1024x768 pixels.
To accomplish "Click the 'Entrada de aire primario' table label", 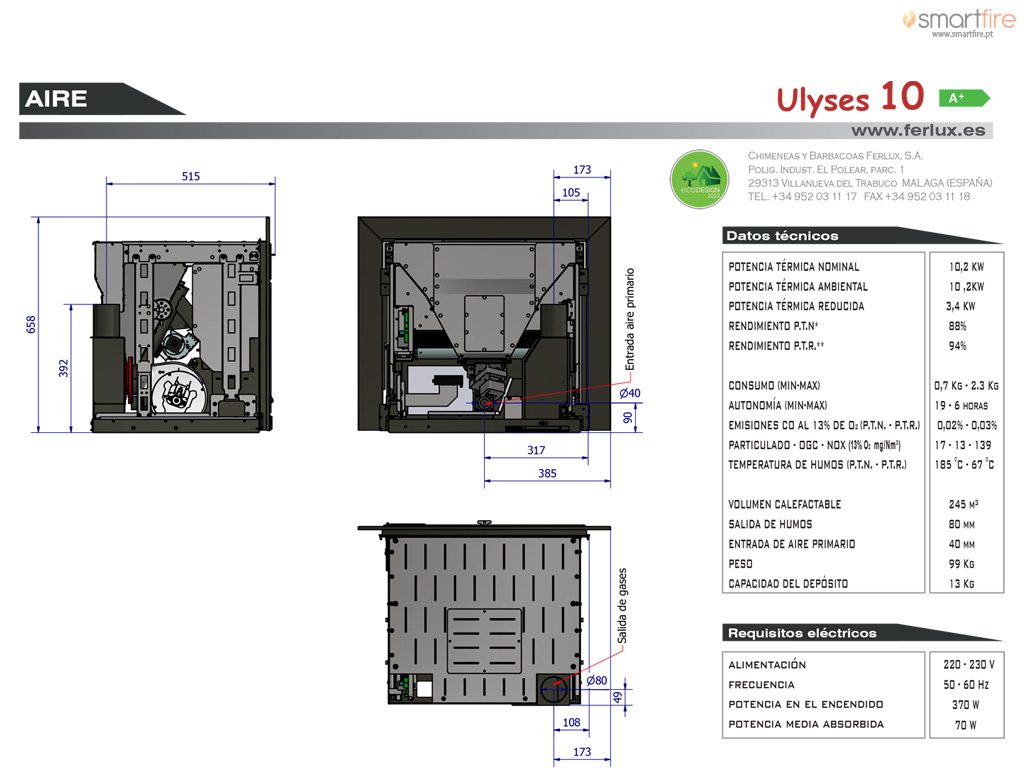I will pos(792,544).
